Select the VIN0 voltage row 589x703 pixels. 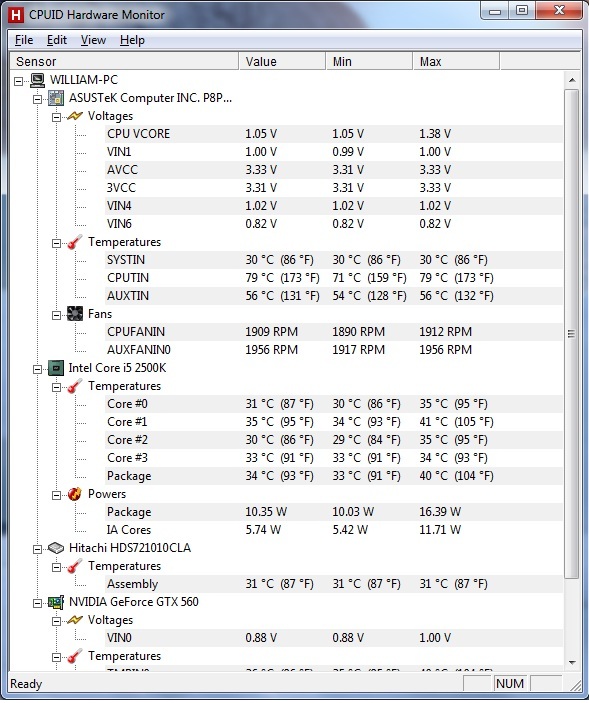tap(333, 638)
